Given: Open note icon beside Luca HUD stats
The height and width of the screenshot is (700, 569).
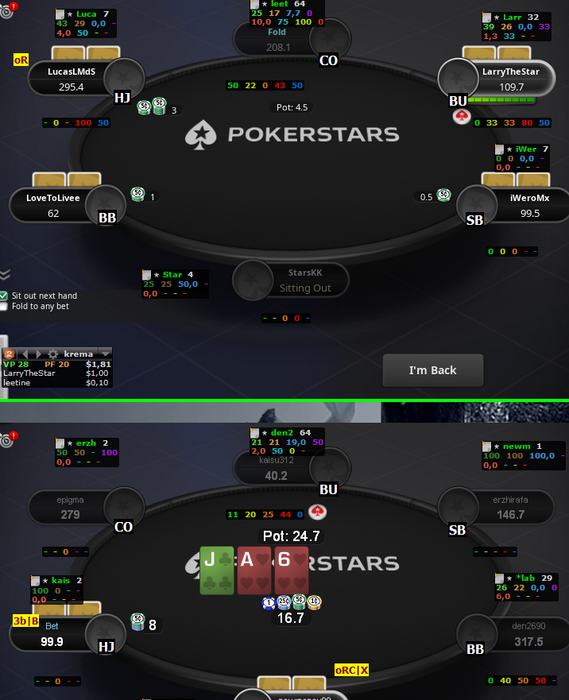Looking at the screenshot, I should click(60, 14).
